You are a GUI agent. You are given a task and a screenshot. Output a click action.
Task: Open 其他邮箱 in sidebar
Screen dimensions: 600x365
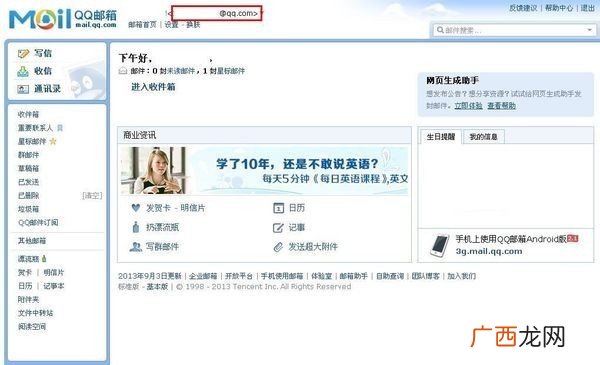[32, 241]
